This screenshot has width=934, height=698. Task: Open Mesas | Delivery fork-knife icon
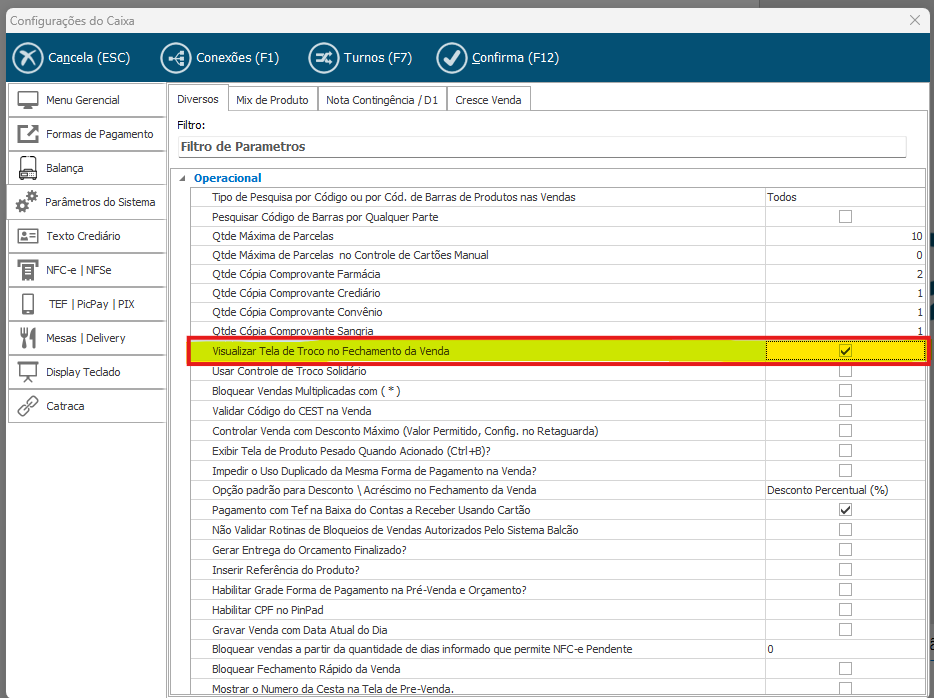(28, 338)
